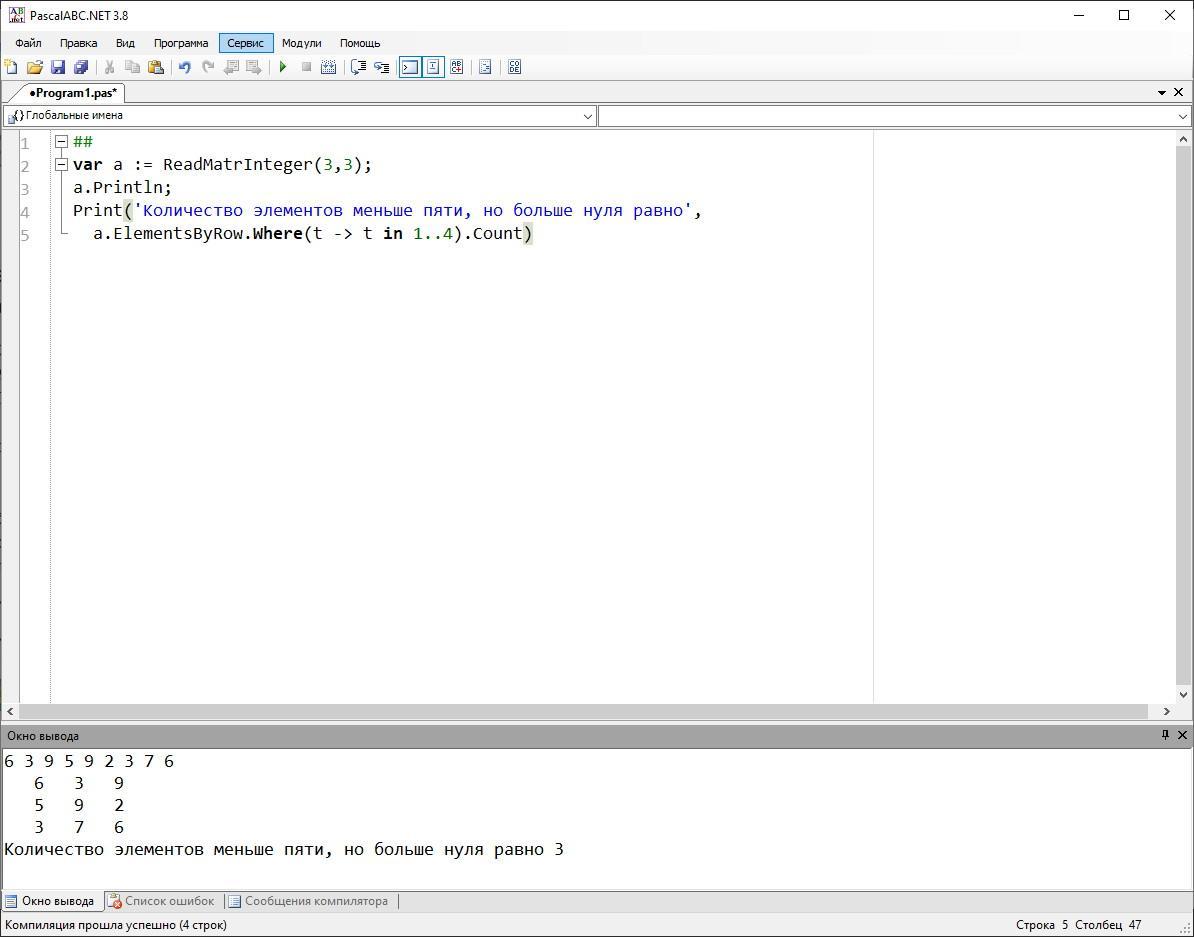Click the CODE formatting icon in toolbar
The height and width of the screenshot is (937, 1194).
(x=514, y=67)
